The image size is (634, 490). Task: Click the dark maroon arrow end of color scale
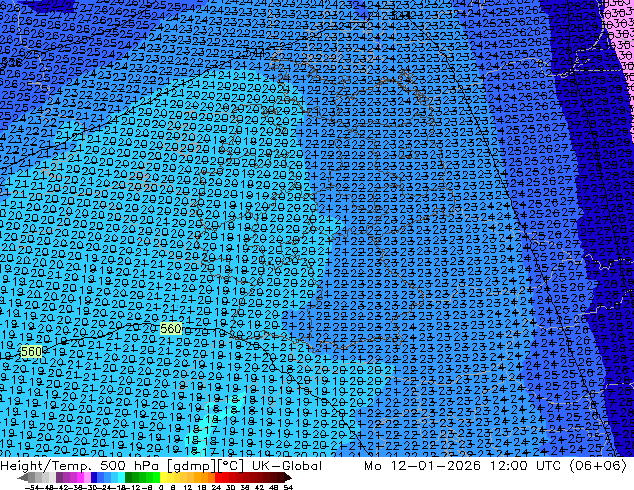[288, 478]
